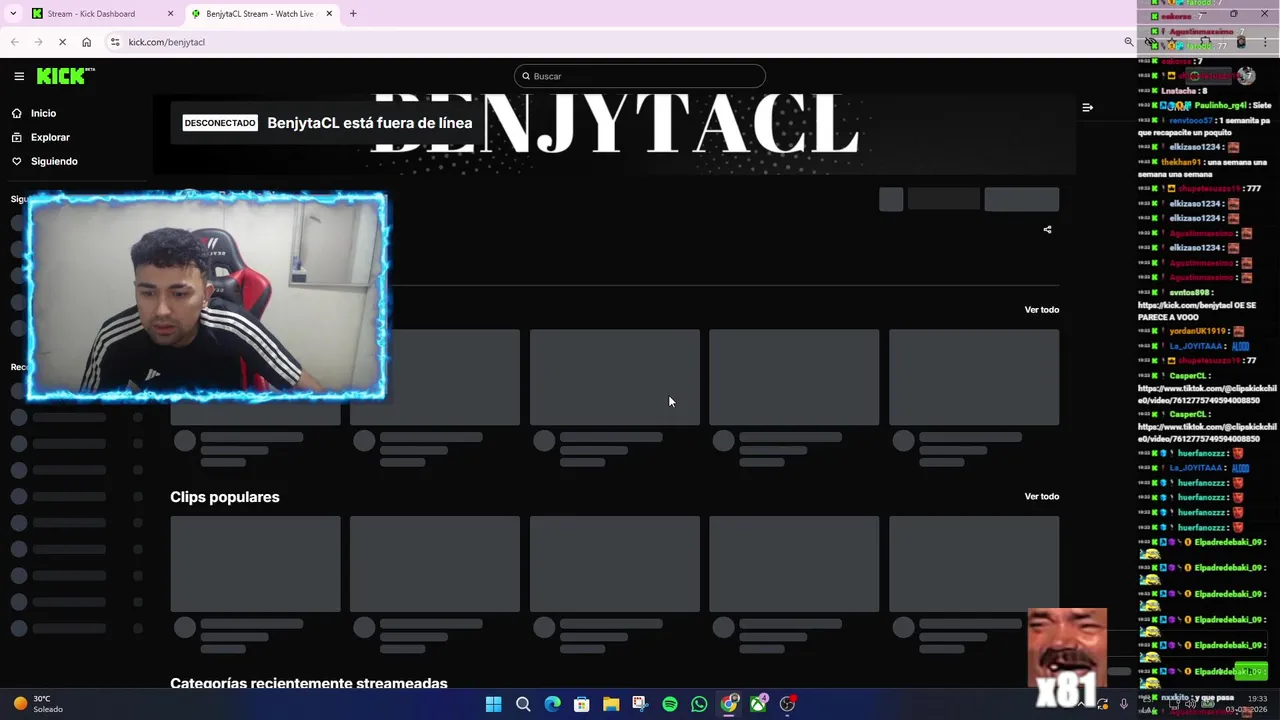The width and height of the screenshot is (1280, 720).
Task: Click the browser home button
Action: coord(87,42)
